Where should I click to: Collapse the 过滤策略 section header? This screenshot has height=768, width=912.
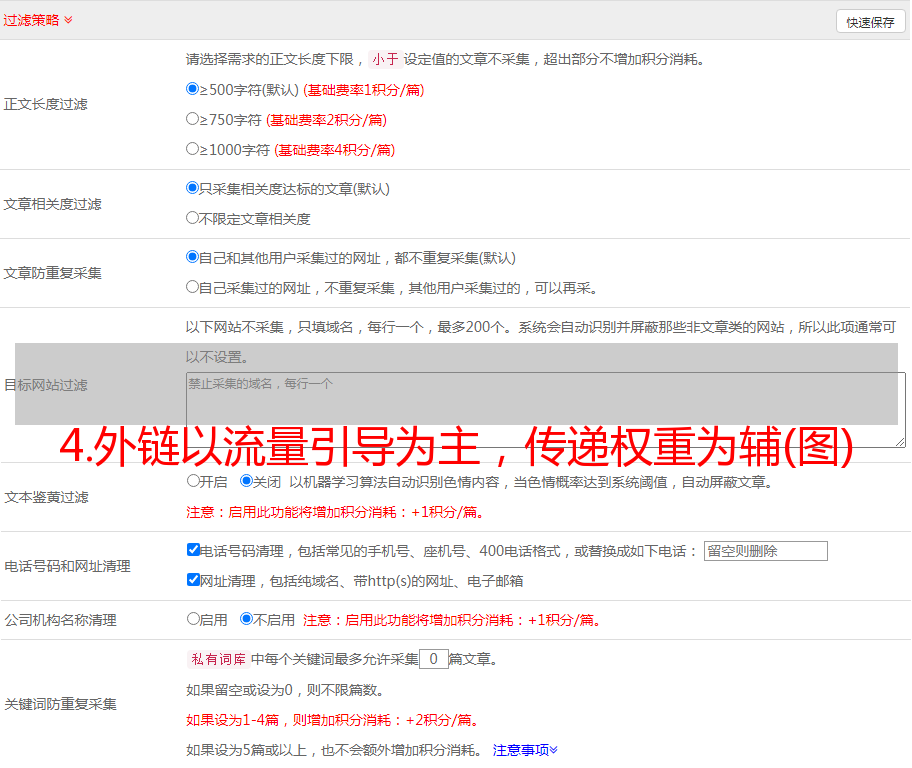38,20
